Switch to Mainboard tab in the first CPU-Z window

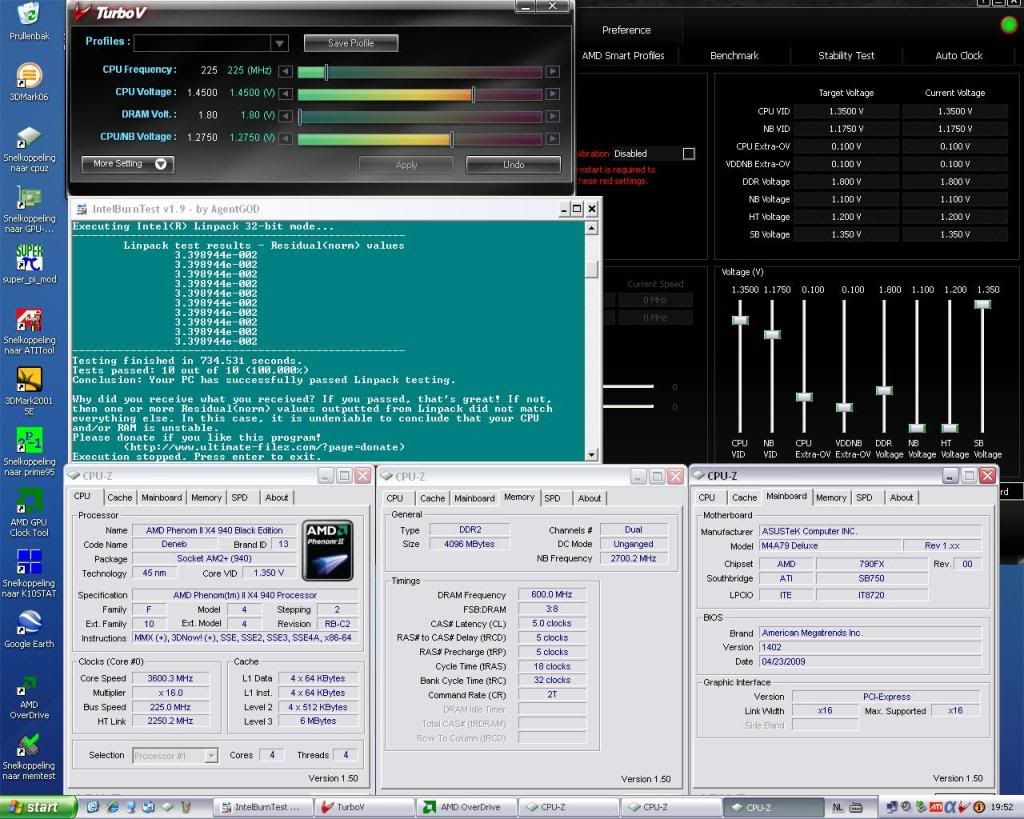coord(161,497)
